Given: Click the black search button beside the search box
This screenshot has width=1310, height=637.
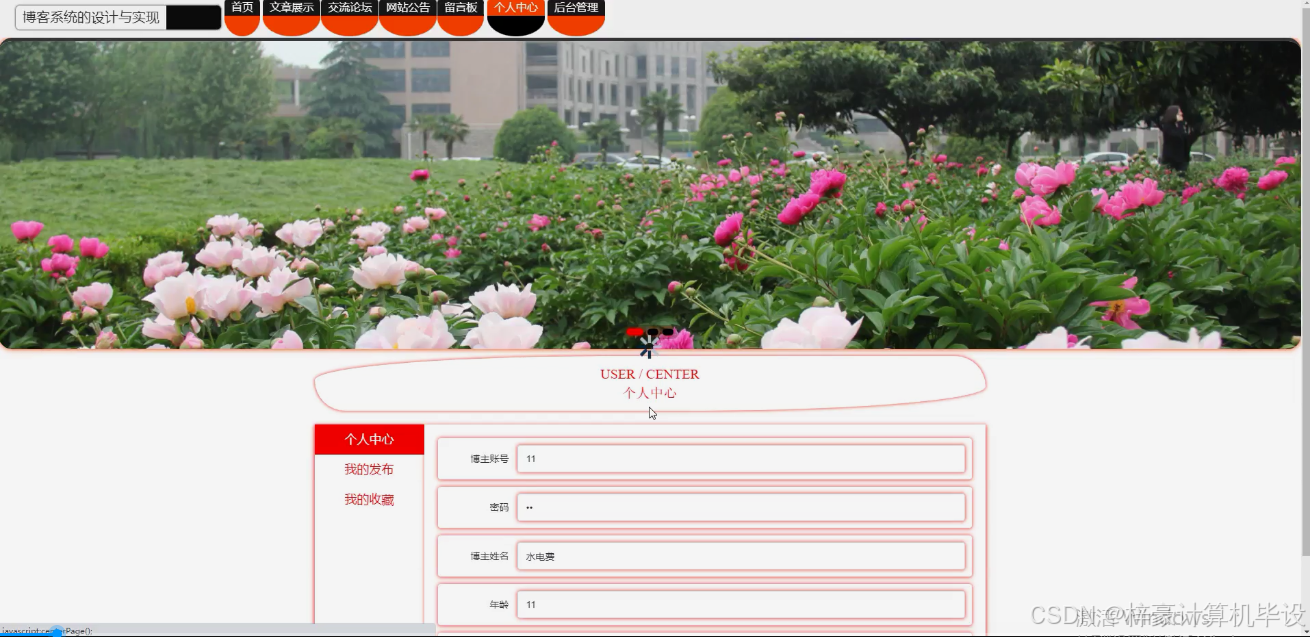Looking at the screenshot, I should click(193, 16).
